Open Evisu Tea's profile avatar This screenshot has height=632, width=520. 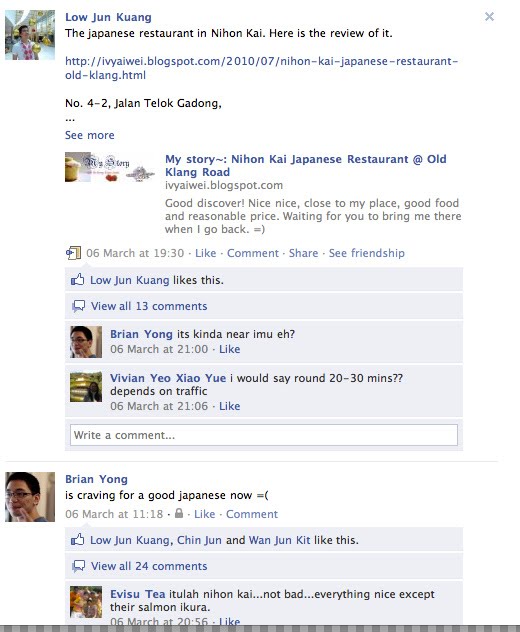click(x=86, y=602)
